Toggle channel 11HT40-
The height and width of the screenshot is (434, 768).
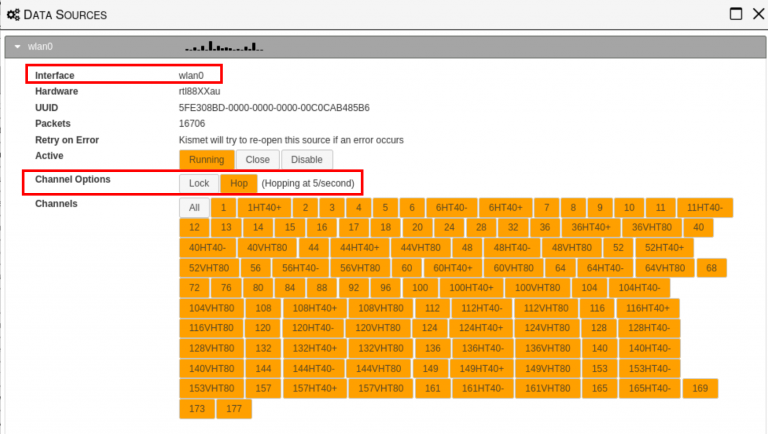(704, 207)
